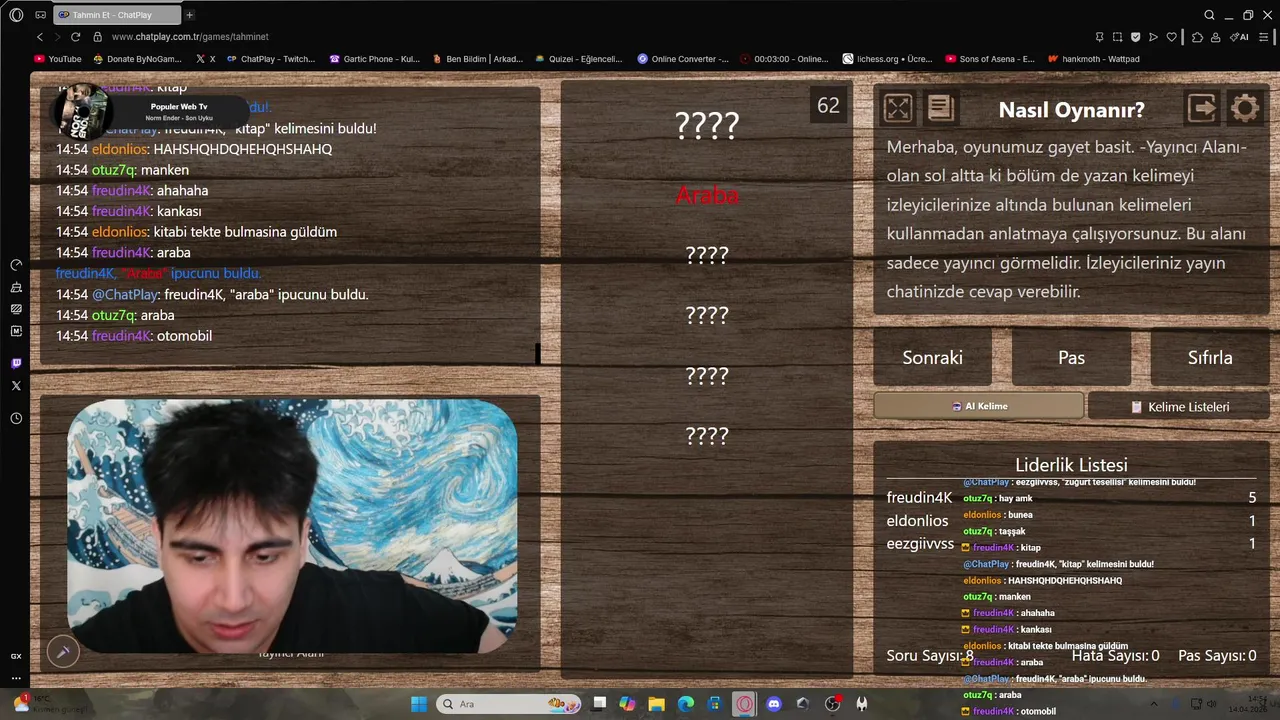This screenshot has height=720, width=1280.
Task: Open the YouTube bookmark
Action: (58, 59)
